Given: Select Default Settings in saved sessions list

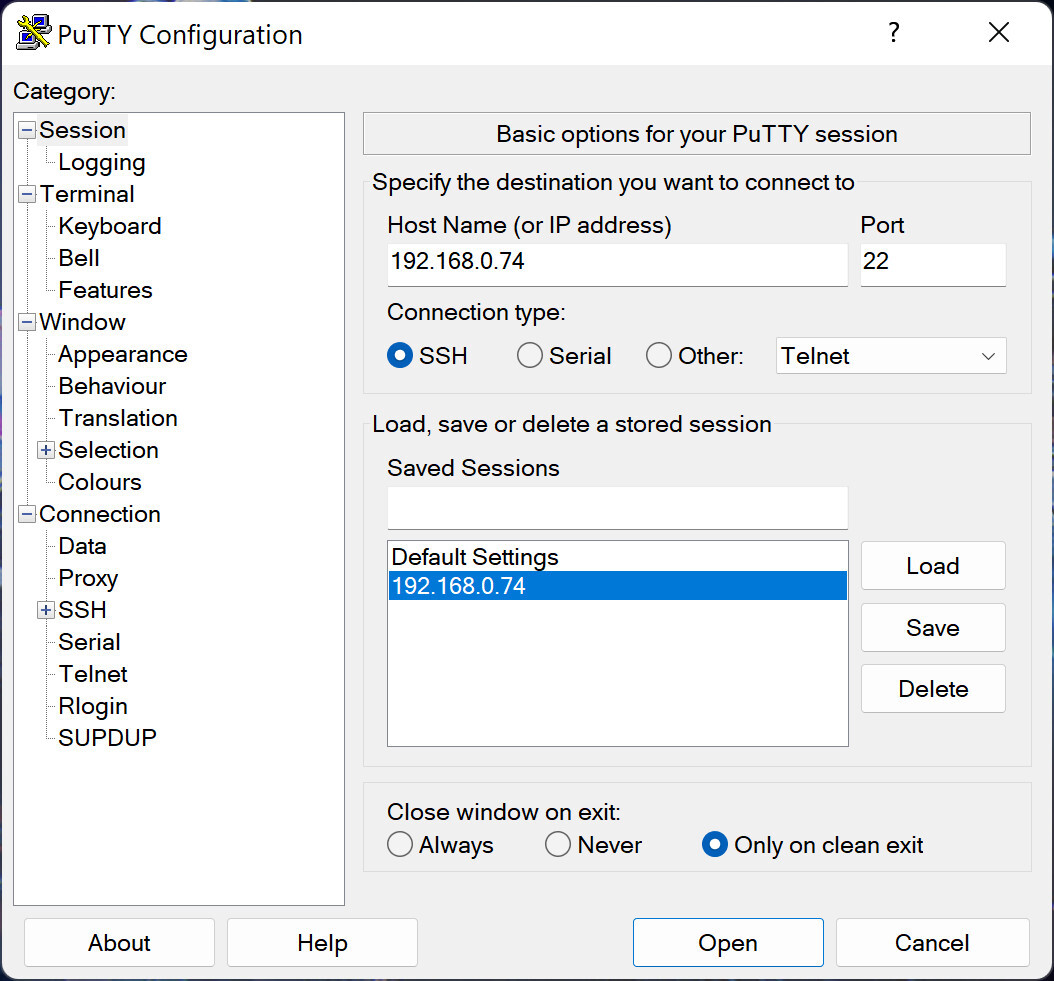Looking at the screenshot, I should (x=475, y=557).
